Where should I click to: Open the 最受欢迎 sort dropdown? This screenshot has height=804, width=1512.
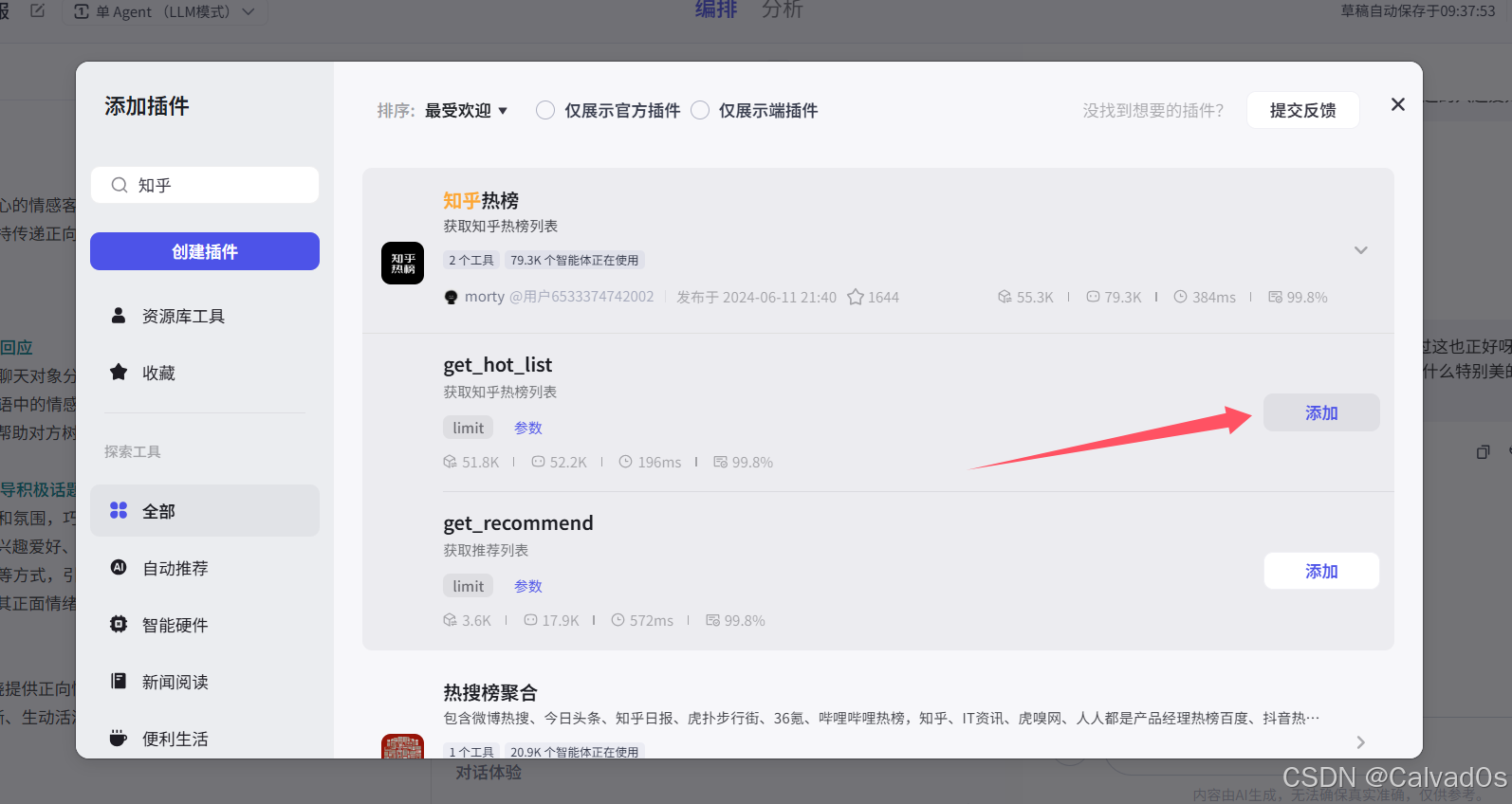(x=466, y=111)
